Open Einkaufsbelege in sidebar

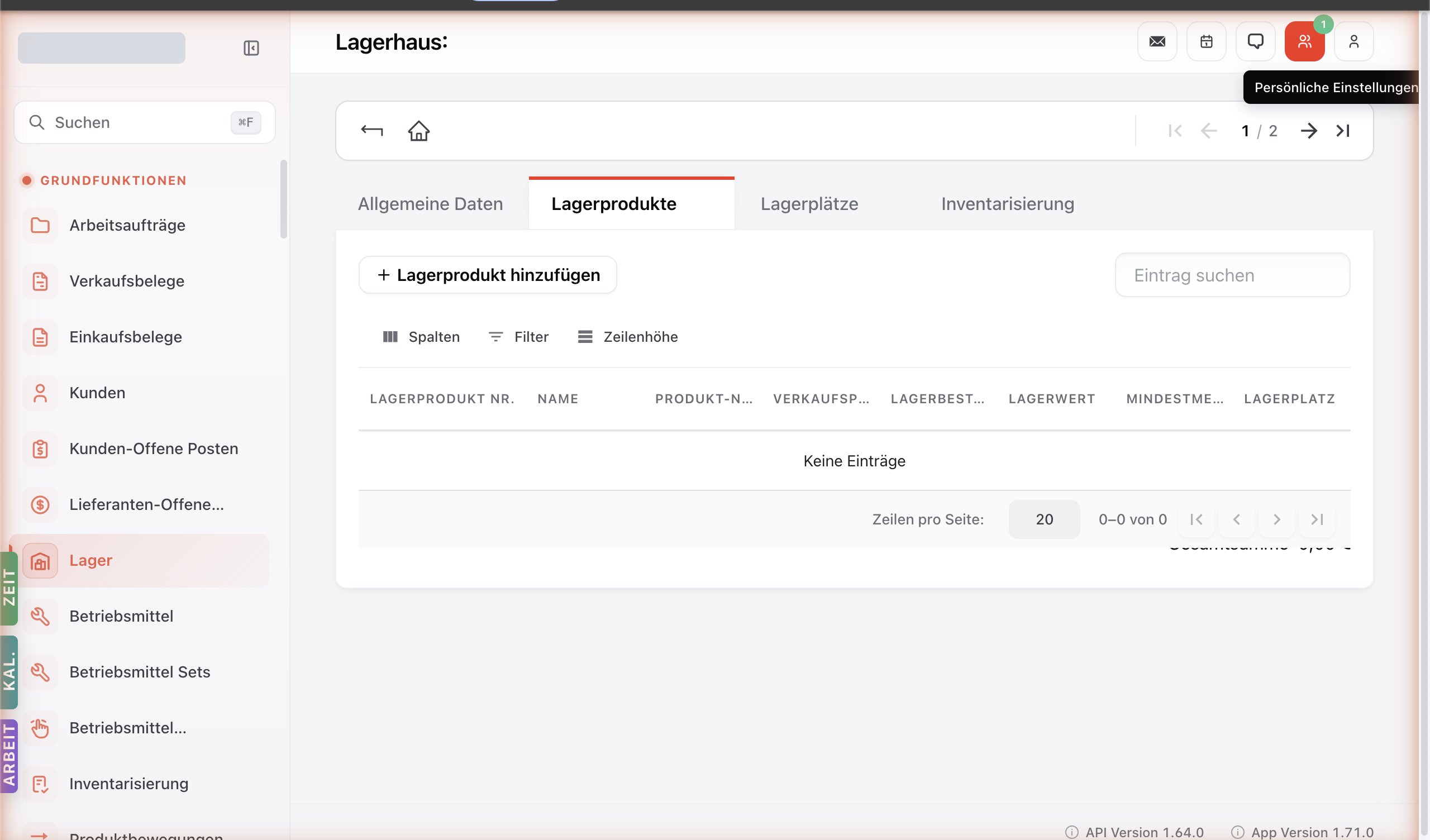[x=139, y=337]
